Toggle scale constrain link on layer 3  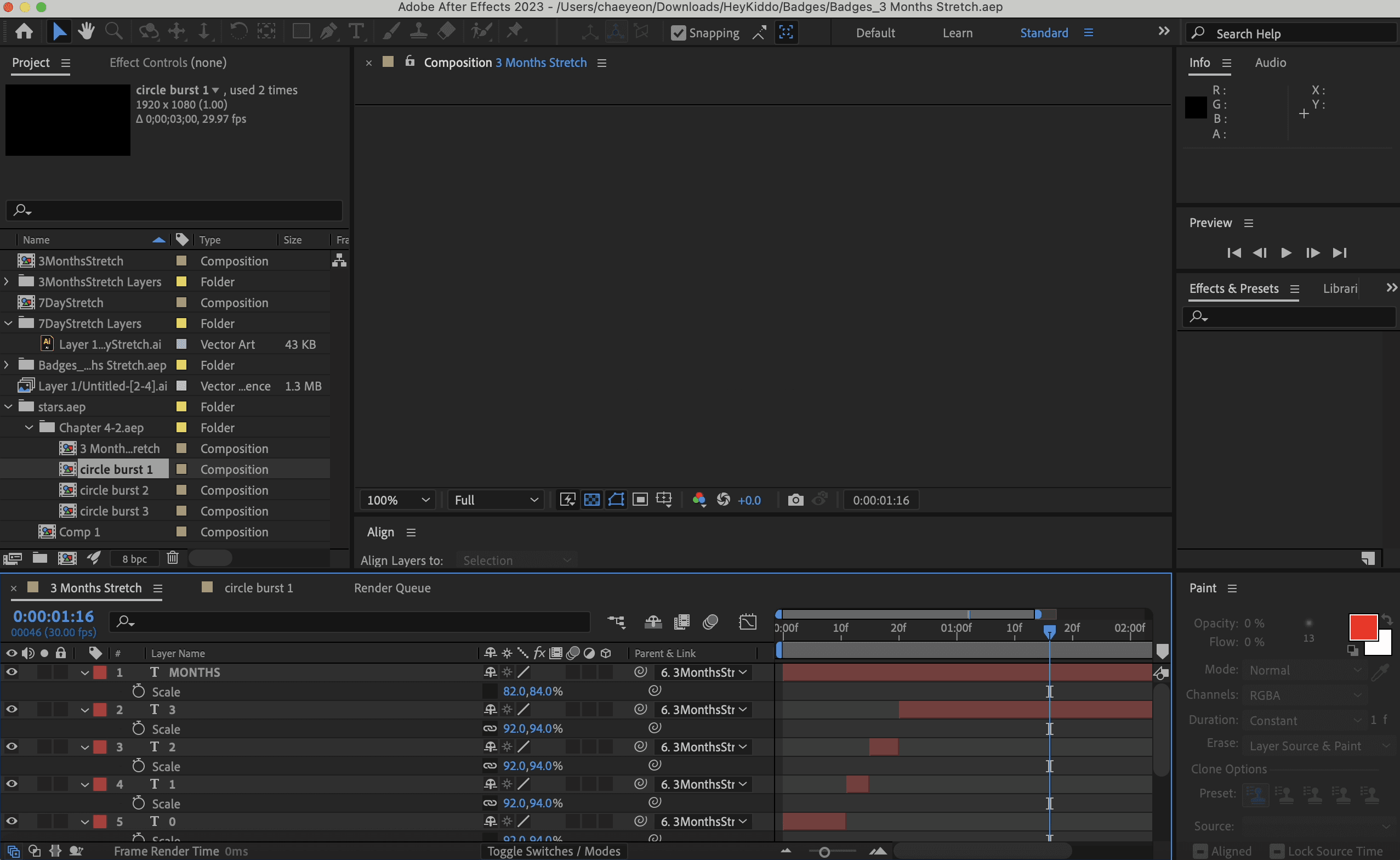click(490, 766)
